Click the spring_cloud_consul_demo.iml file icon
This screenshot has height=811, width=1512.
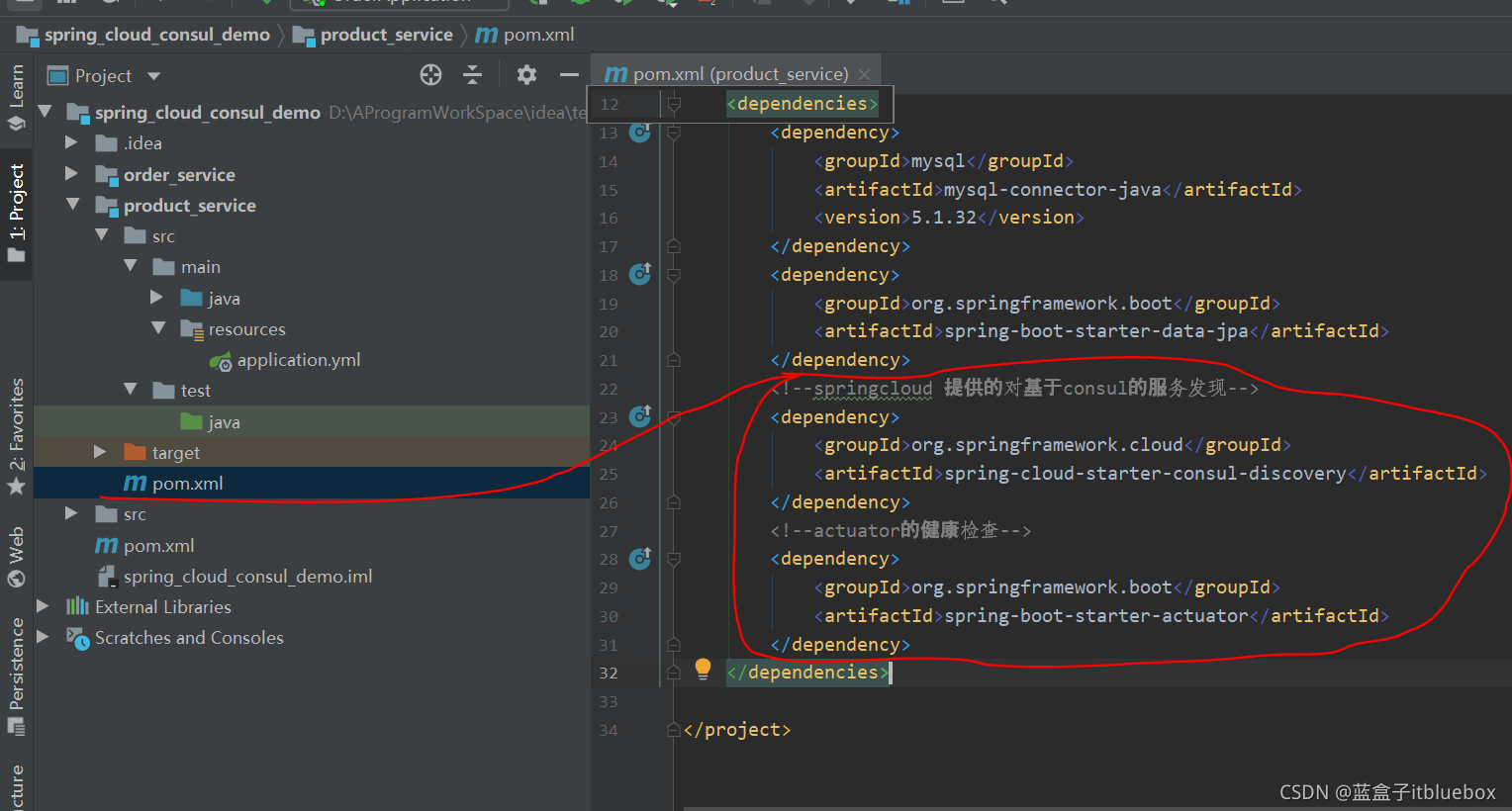coord(107,577)
